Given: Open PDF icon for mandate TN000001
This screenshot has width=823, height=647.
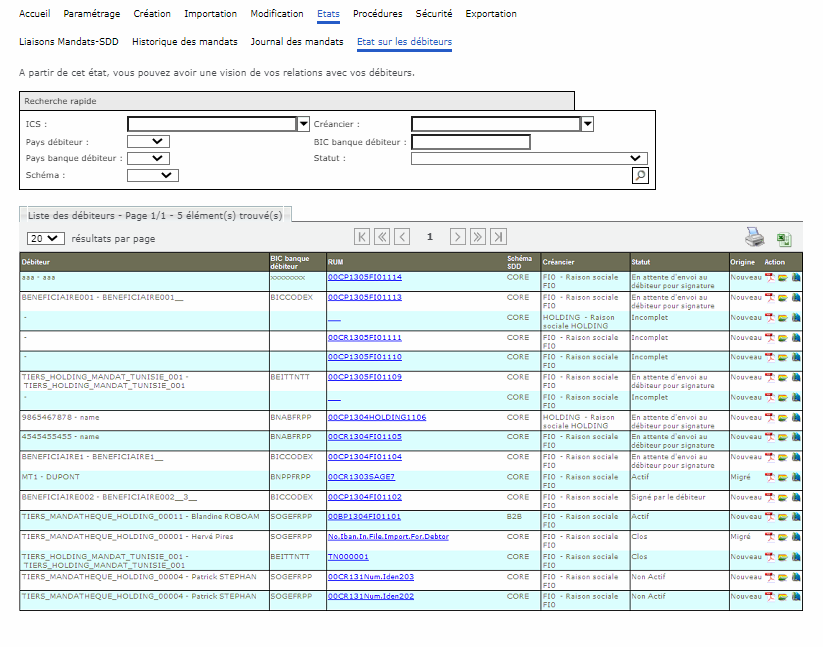Looking at the screenshot, I should coord(770,557).
